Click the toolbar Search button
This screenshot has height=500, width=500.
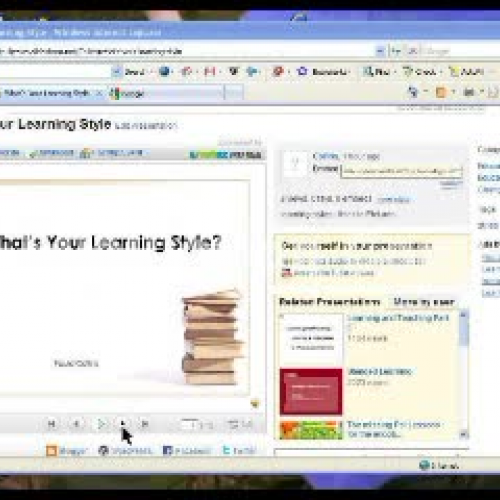click(x=135, y=72)
